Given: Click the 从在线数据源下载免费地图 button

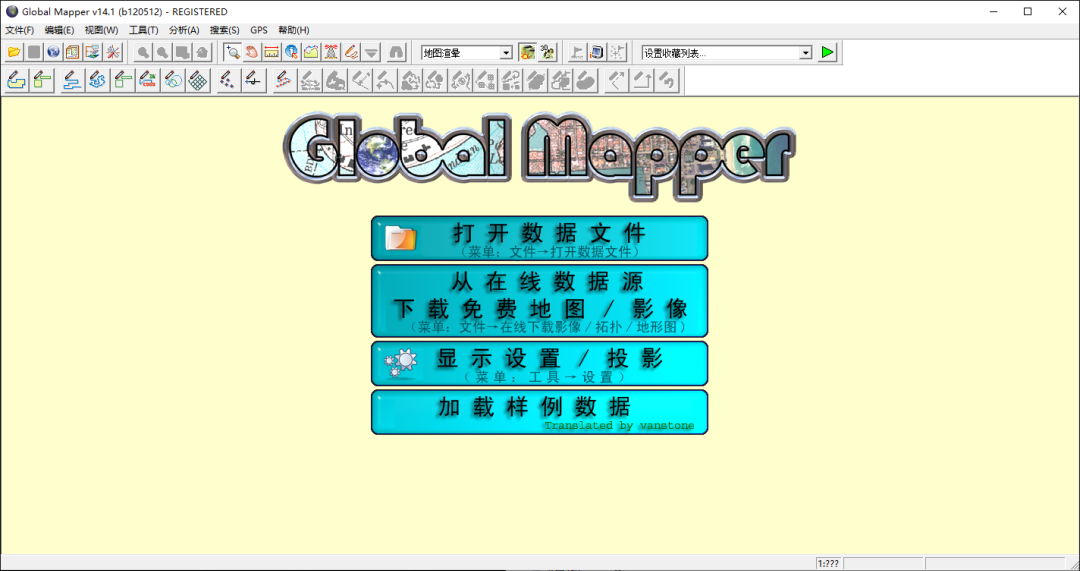Looking at the screenshot, I should 539,301.
